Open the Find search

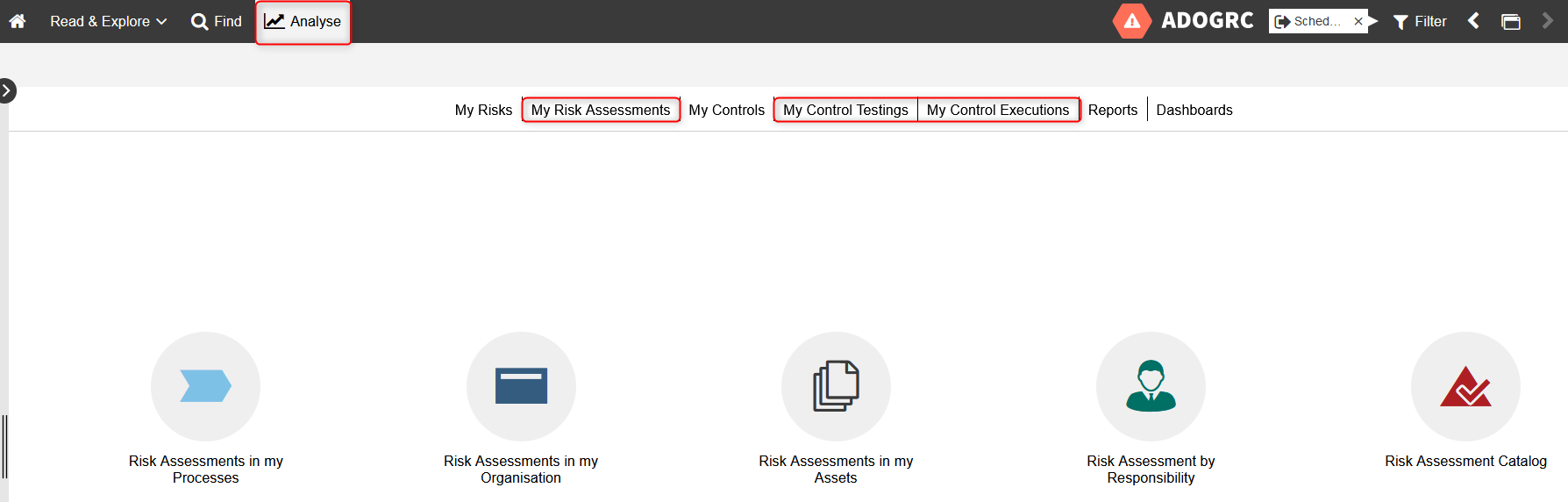click(x=216, y=21)
